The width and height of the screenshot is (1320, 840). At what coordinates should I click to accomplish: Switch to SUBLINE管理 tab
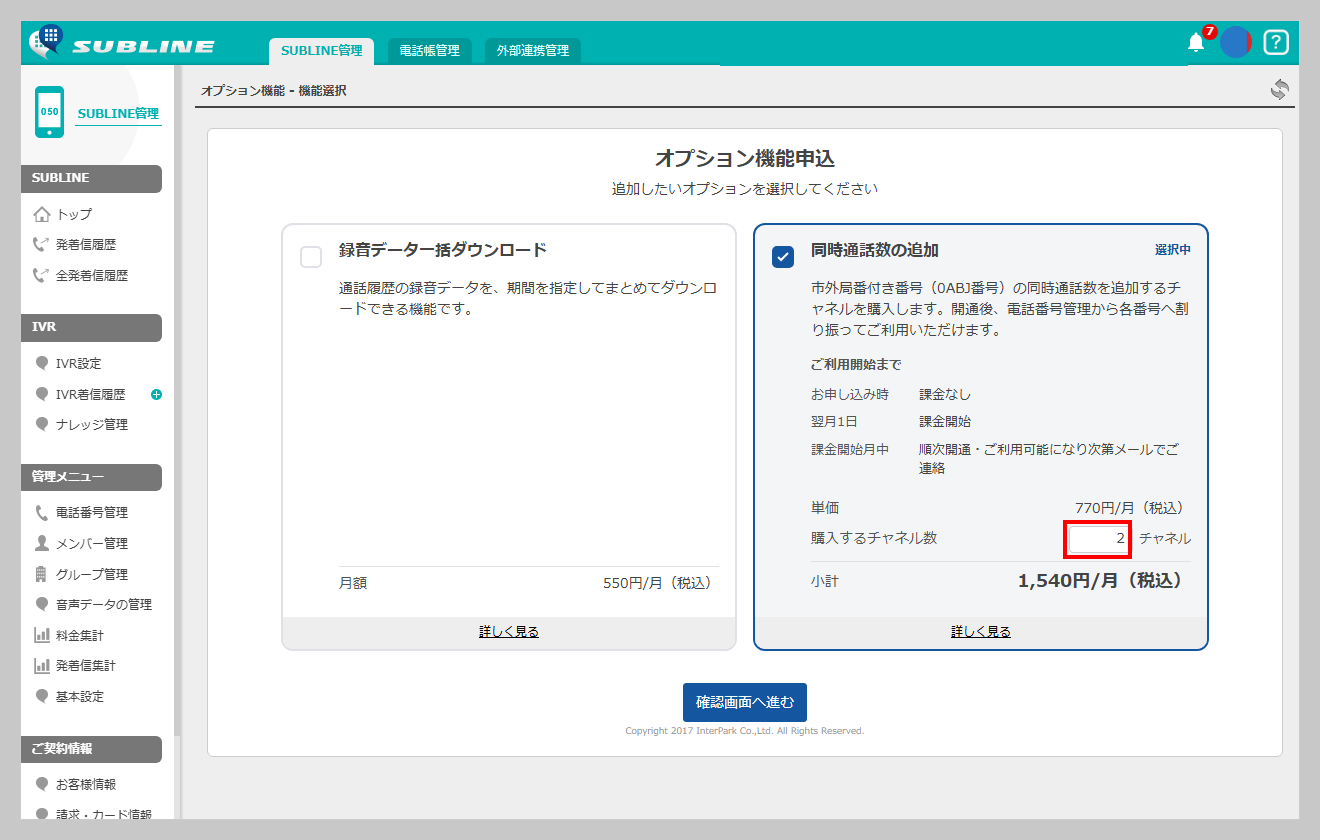coord(321,50)
